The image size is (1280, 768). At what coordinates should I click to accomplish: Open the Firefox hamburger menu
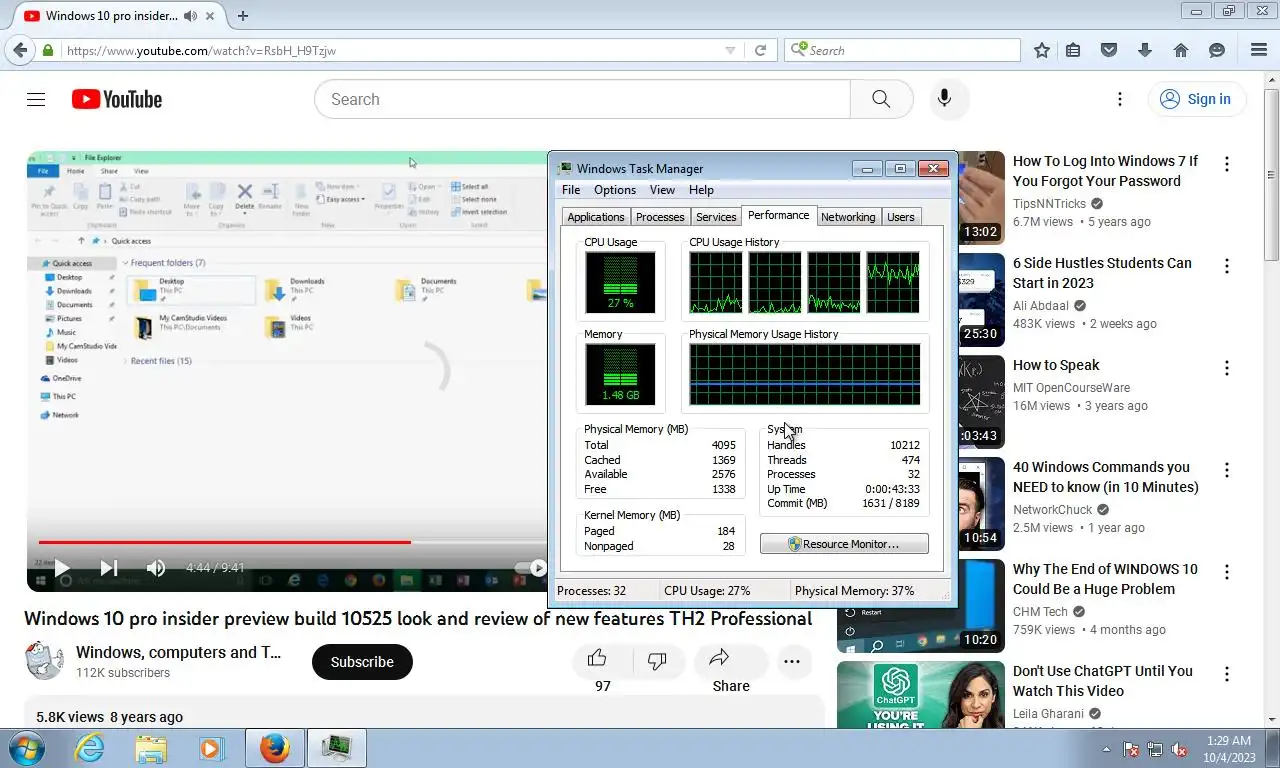pos(1259,50)
